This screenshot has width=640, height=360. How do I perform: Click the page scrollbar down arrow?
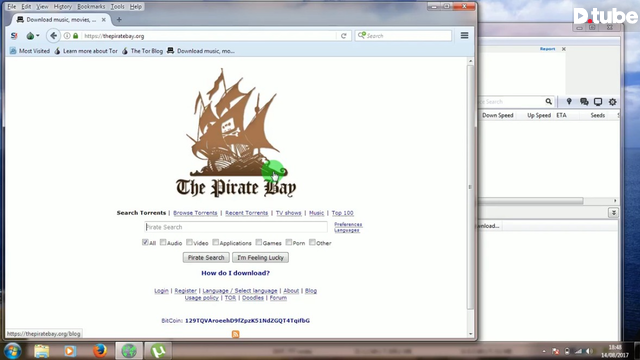(471, 334)
